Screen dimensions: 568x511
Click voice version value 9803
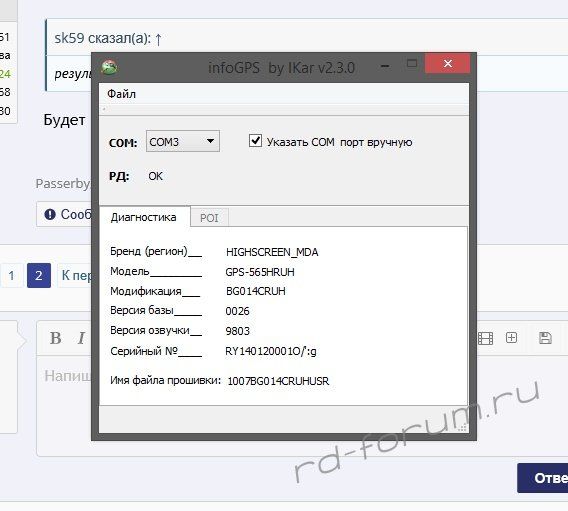pyautogui.click(x=237, y=331)
